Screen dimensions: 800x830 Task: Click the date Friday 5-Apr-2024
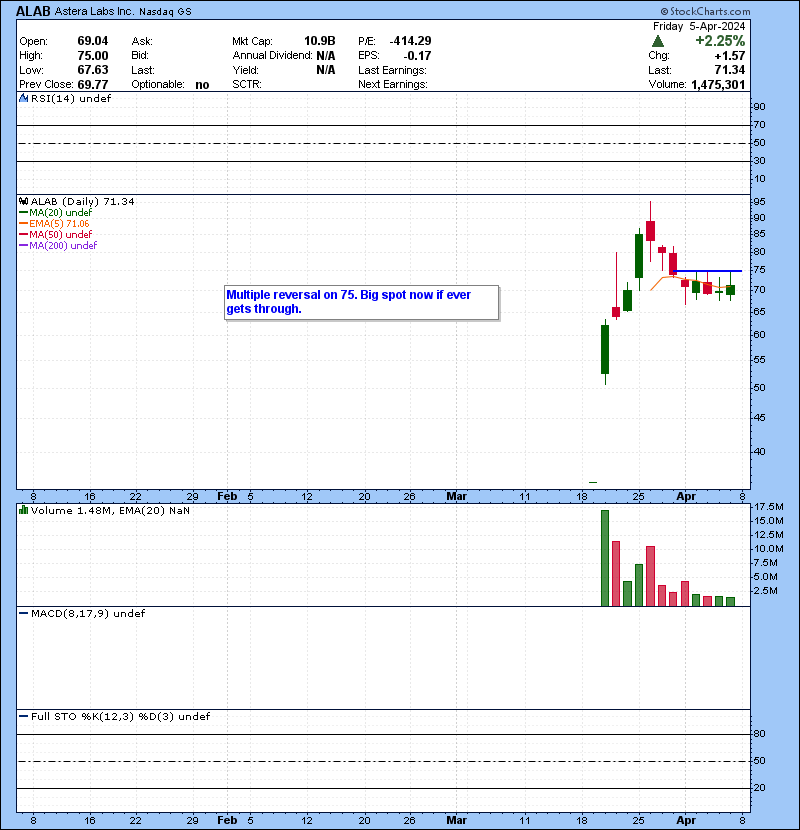(699, 26)
